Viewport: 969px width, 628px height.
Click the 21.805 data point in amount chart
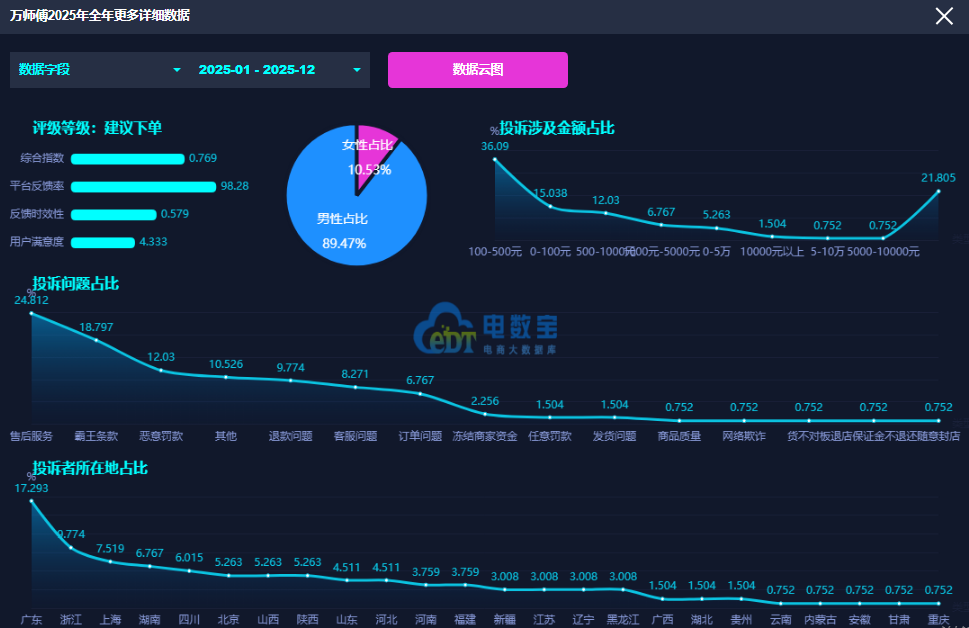pos(938,191)
